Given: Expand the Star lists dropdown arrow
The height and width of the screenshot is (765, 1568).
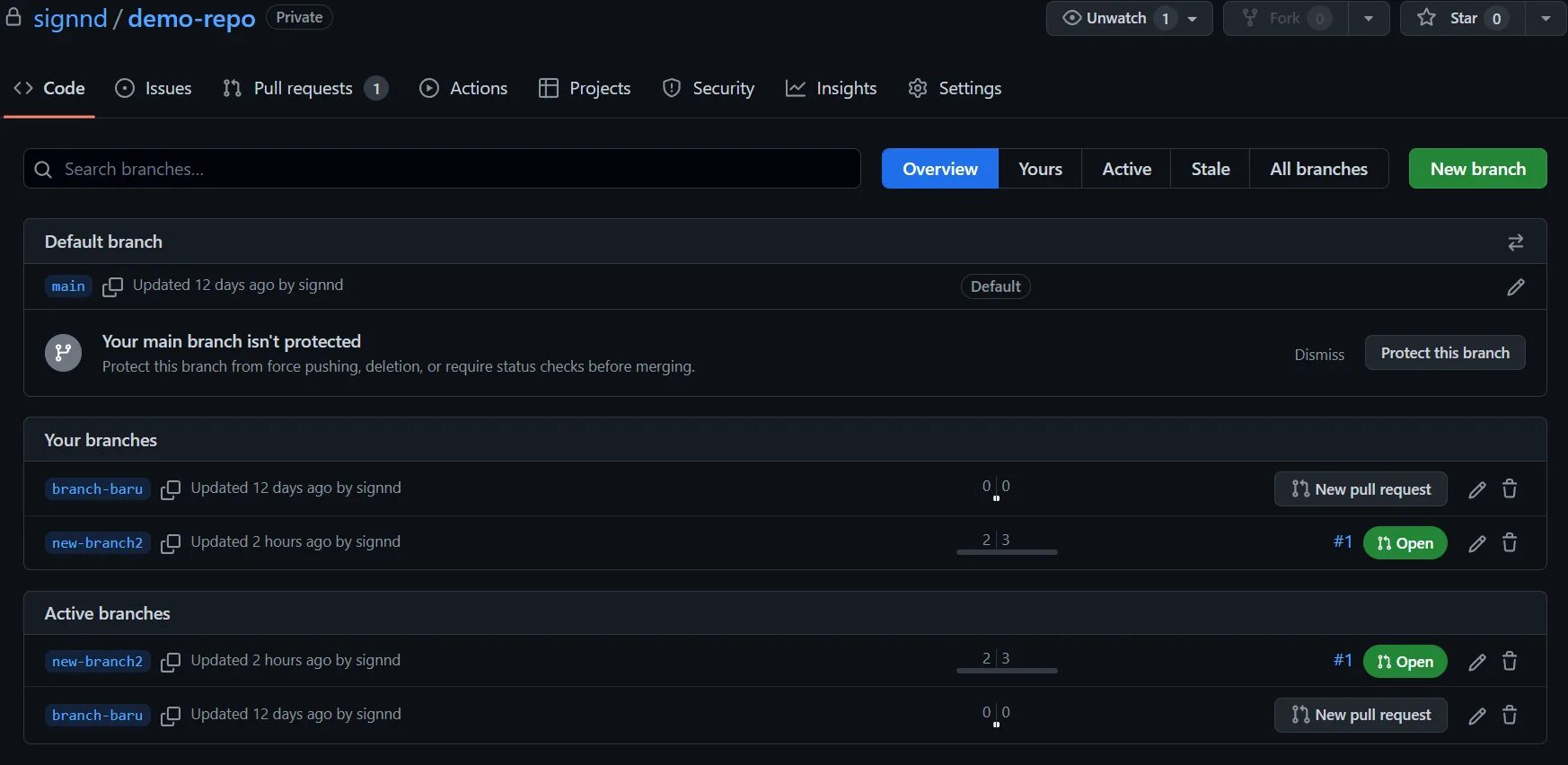Looking at the screenshot, I should [x=1546, y=18].
